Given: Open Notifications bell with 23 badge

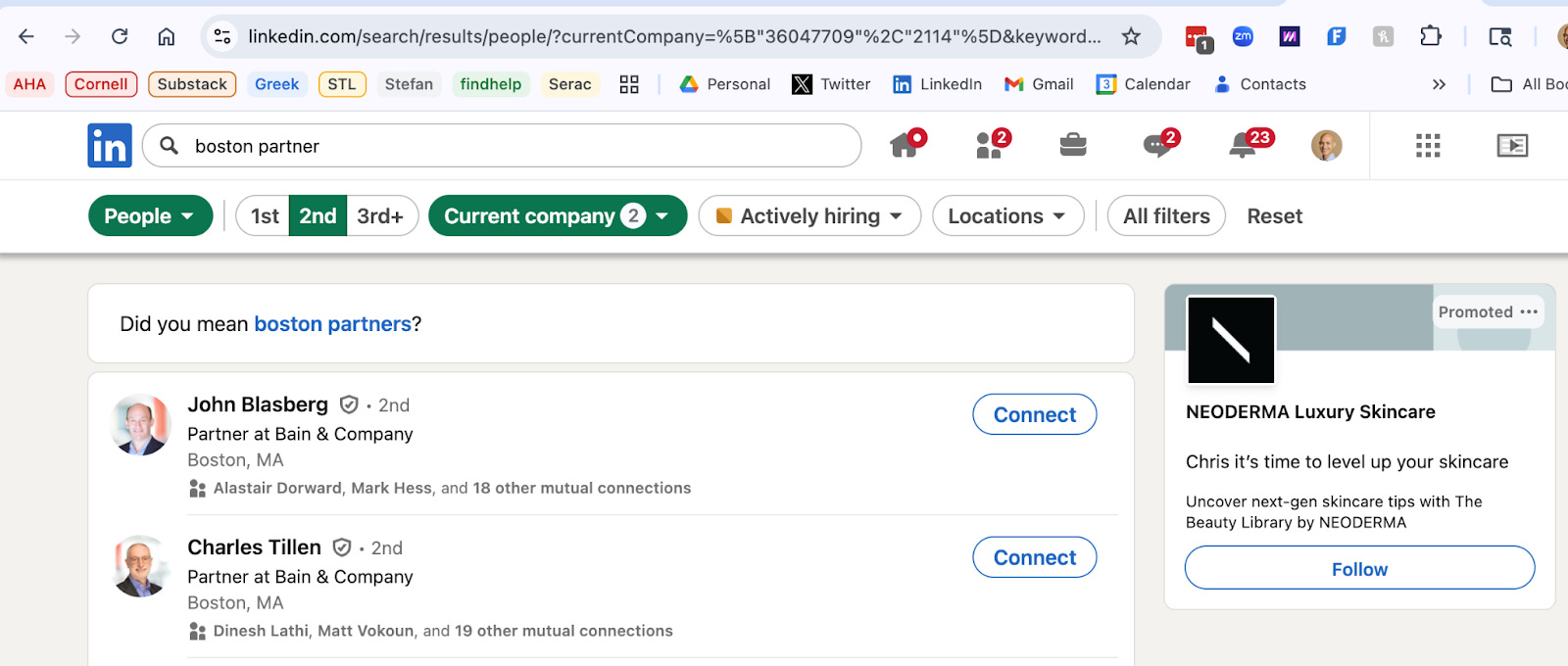Looking at the screenshot, I should (x=1249, y=145).
